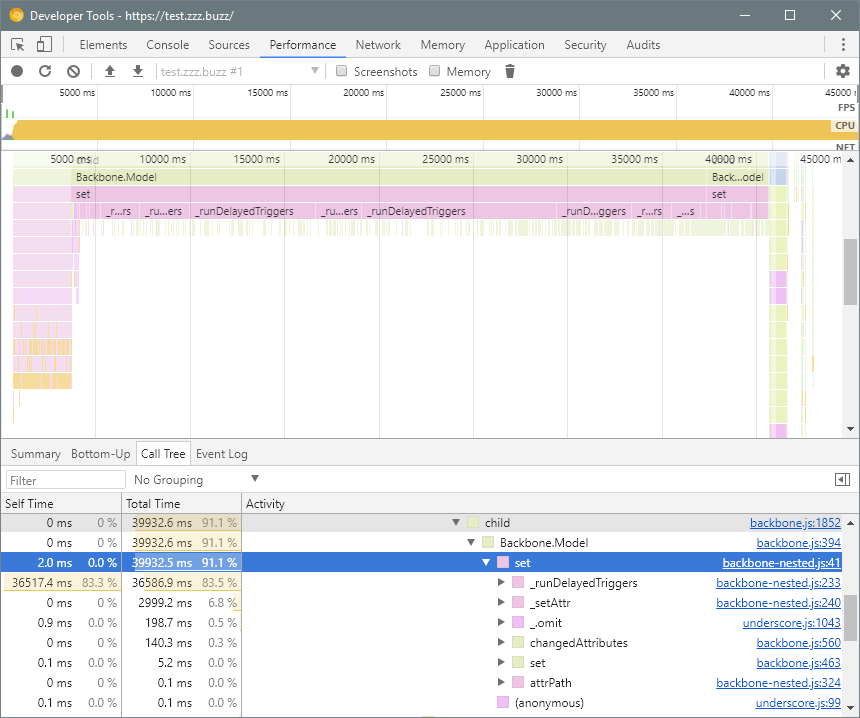Activate the inspect element picker icon
860x718 pixels.
(18, 44)
